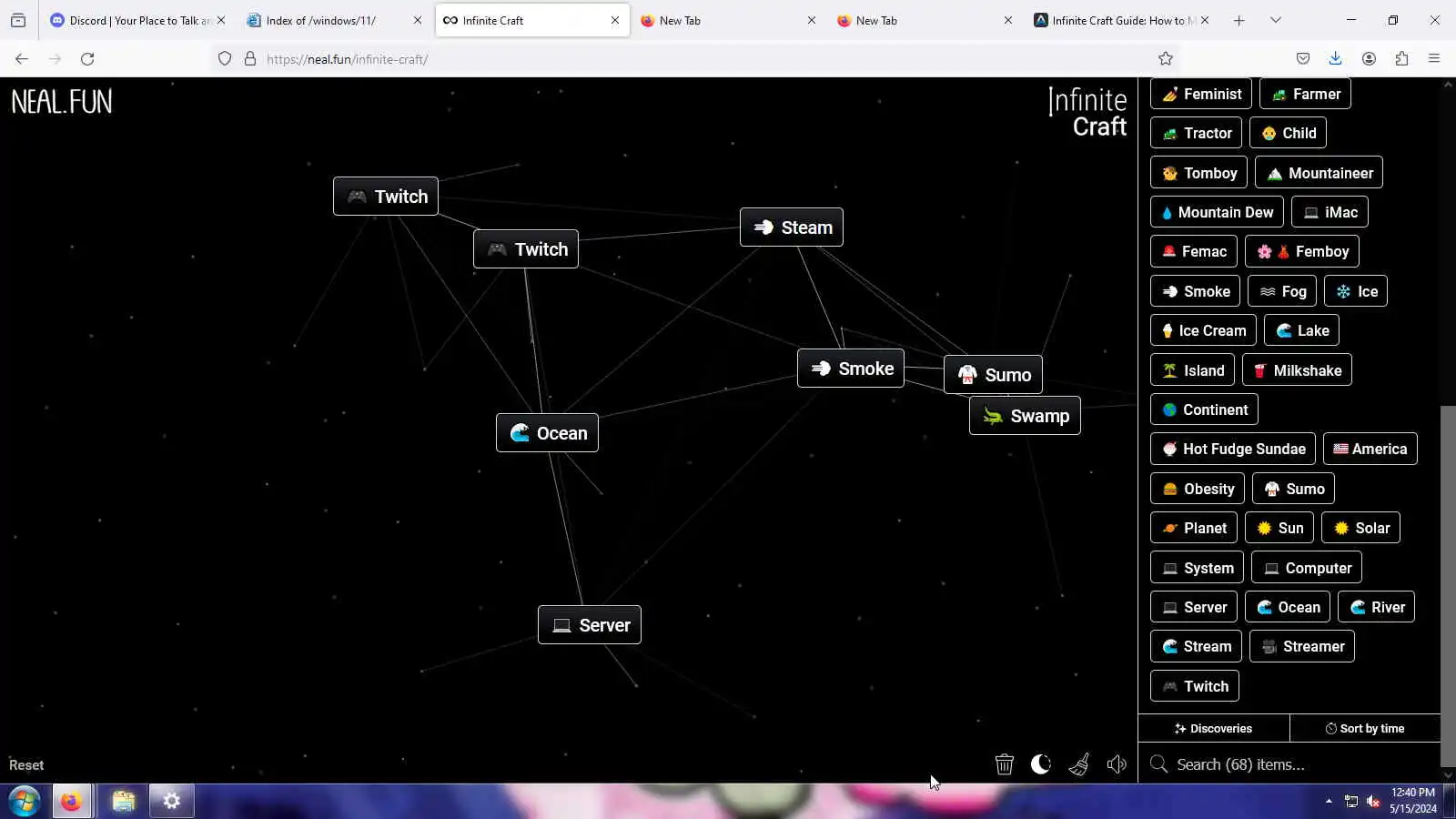This screenshot has width=1456, height=819.
Task: Click the address bar URL
Action: tap(347, 59)
